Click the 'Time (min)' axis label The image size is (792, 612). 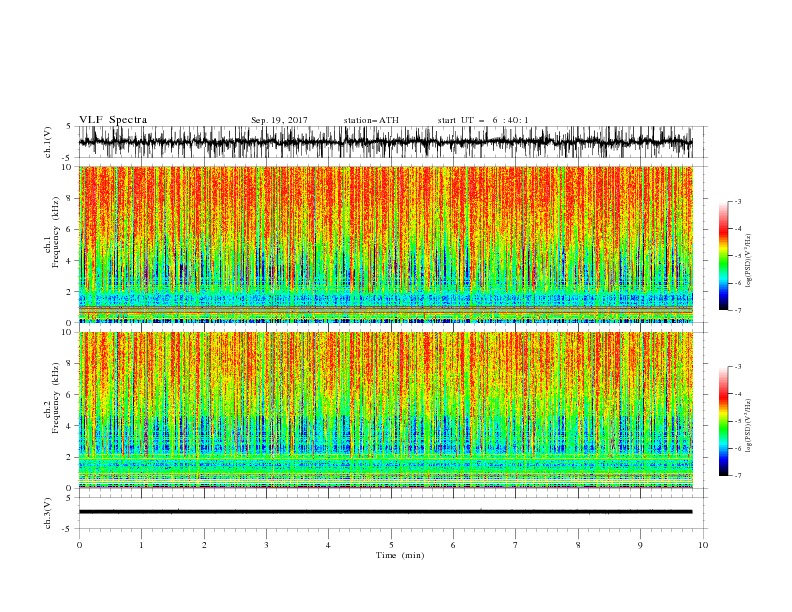[400, 555]
